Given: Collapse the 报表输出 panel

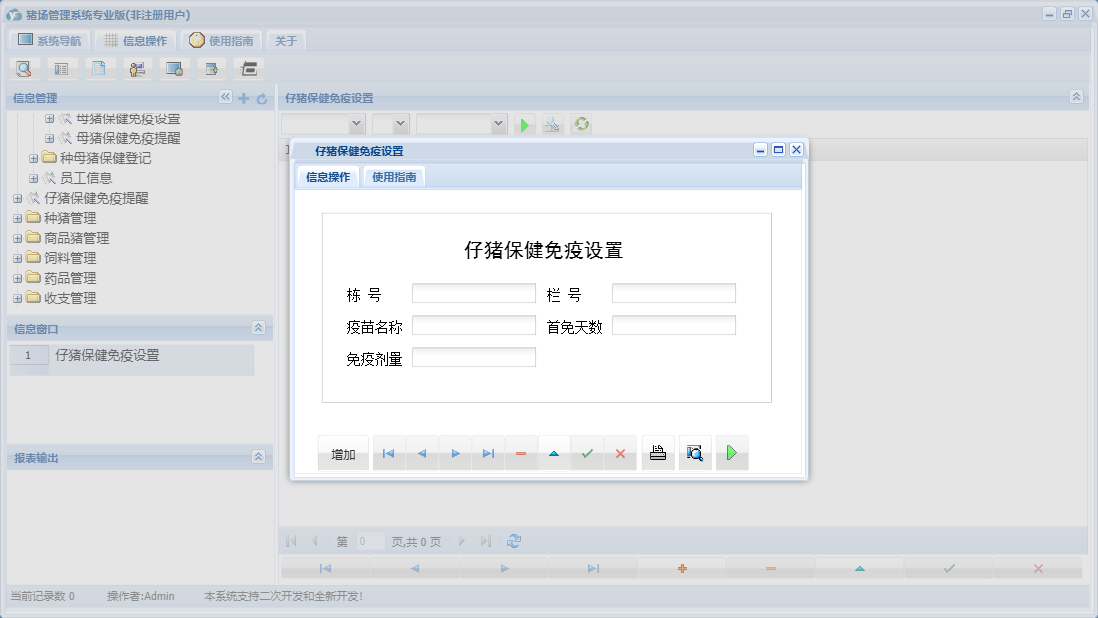Looking at the screenshot, I should coord(258,457).
